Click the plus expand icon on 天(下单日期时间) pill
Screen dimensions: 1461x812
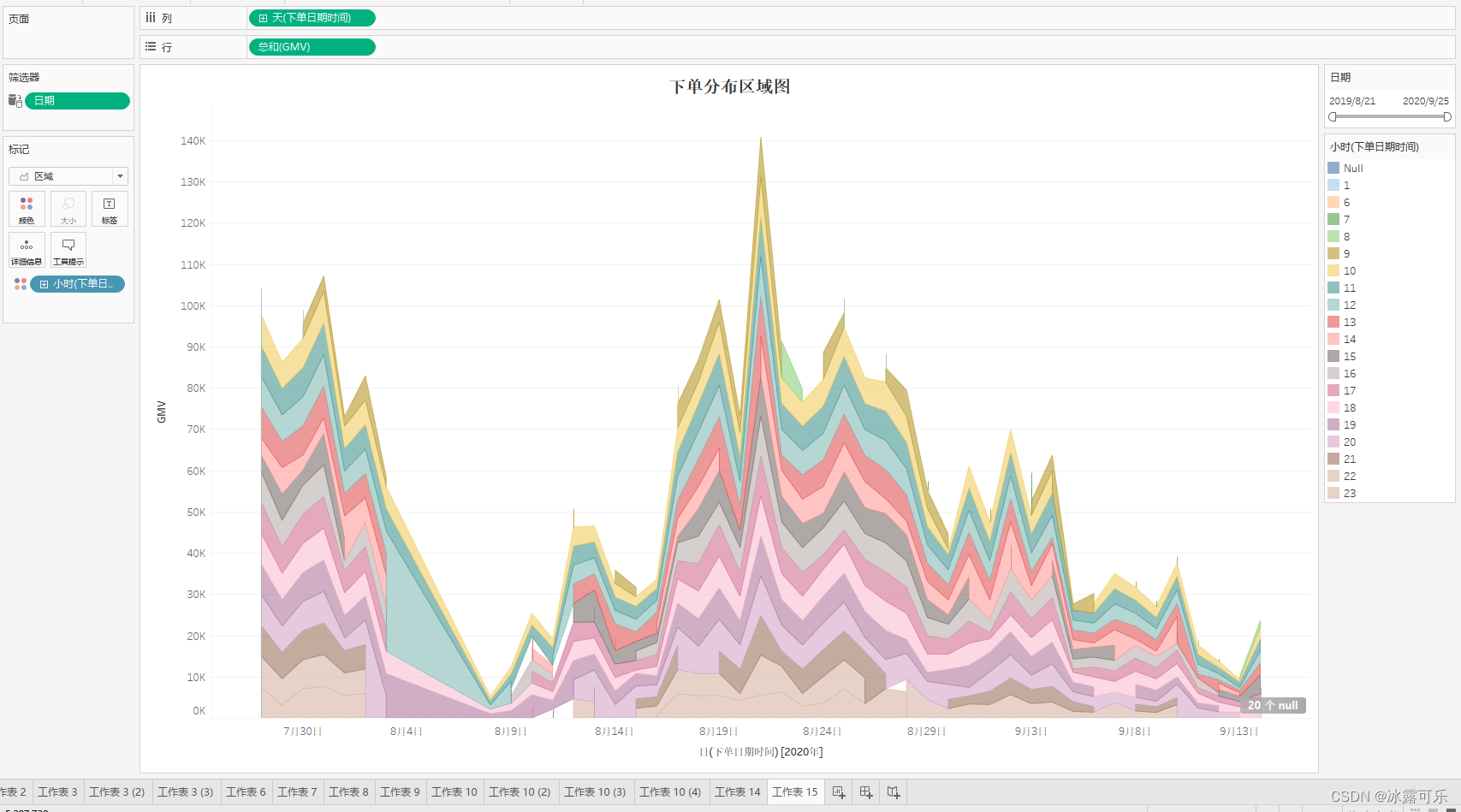point(263,18)
